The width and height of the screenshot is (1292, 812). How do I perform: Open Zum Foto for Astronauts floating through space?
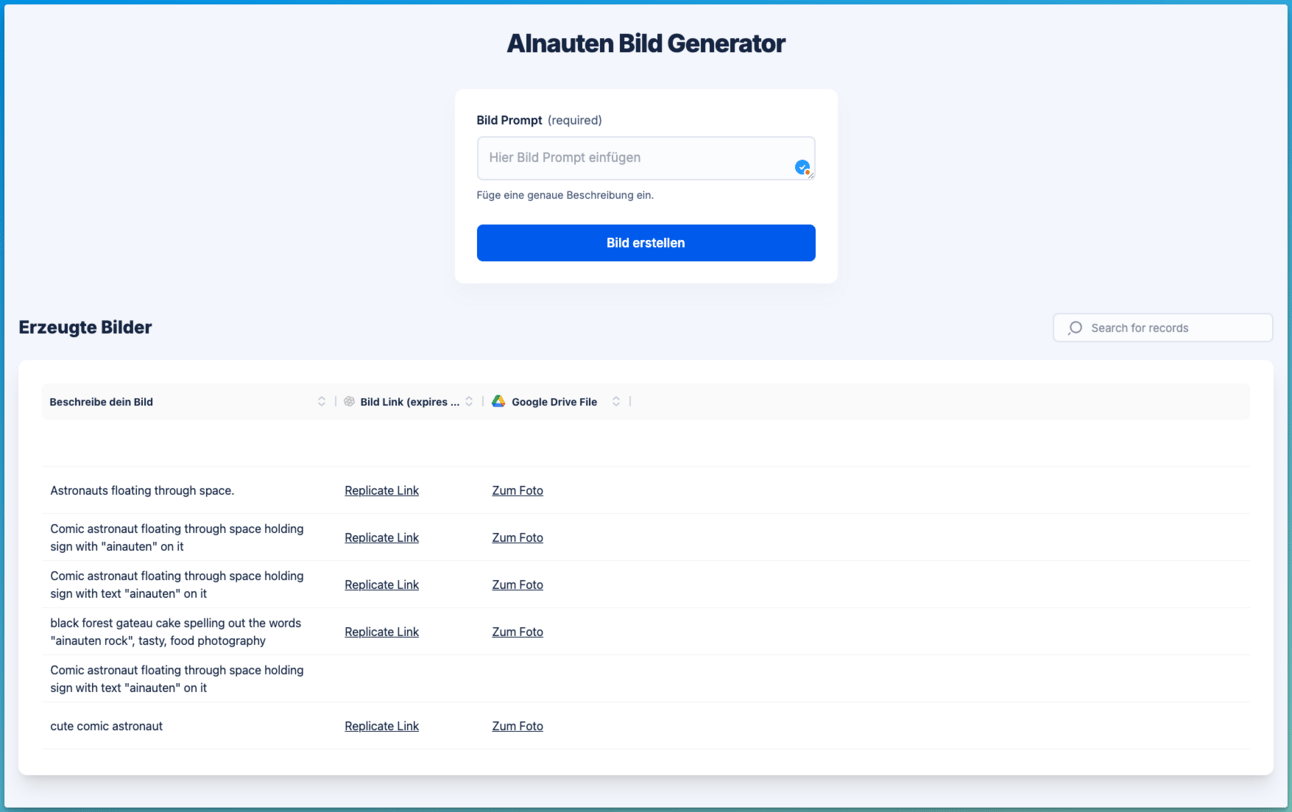tap(517, 490)
